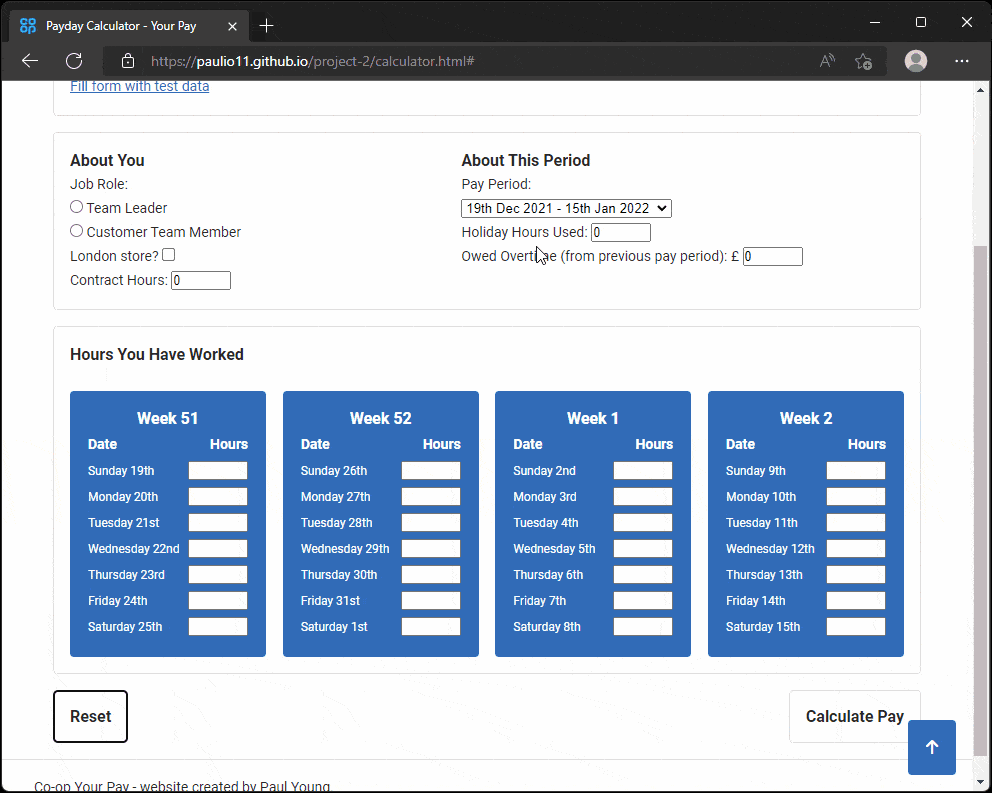Choose Customer Team Member radio button
992x793 pixels.
pos(77,231)
